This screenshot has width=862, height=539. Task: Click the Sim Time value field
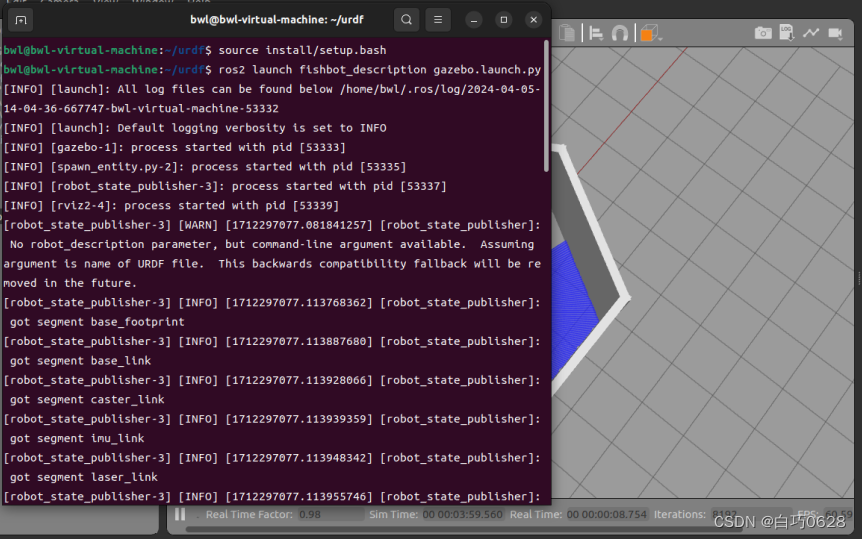coord(462,515)
